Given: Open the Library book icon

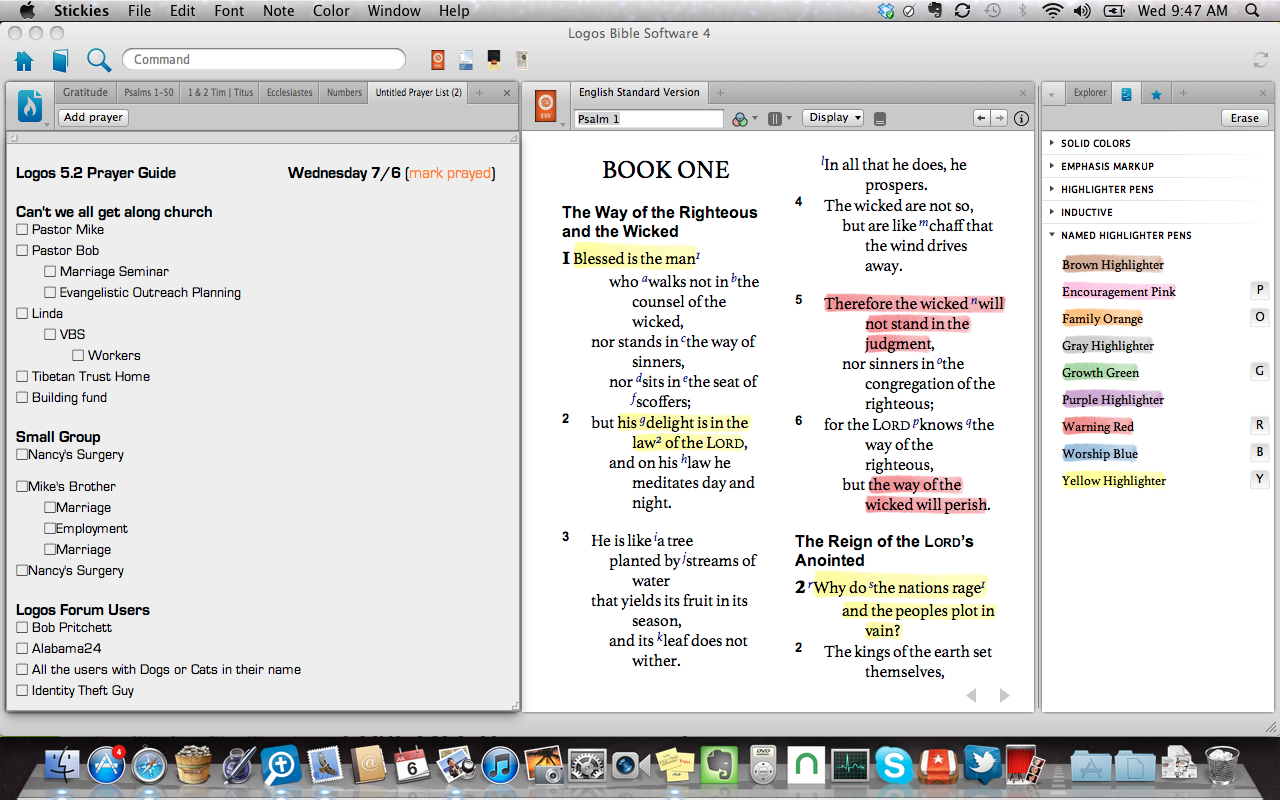Looking at the screenshot, I should click(x=60, y=61).
